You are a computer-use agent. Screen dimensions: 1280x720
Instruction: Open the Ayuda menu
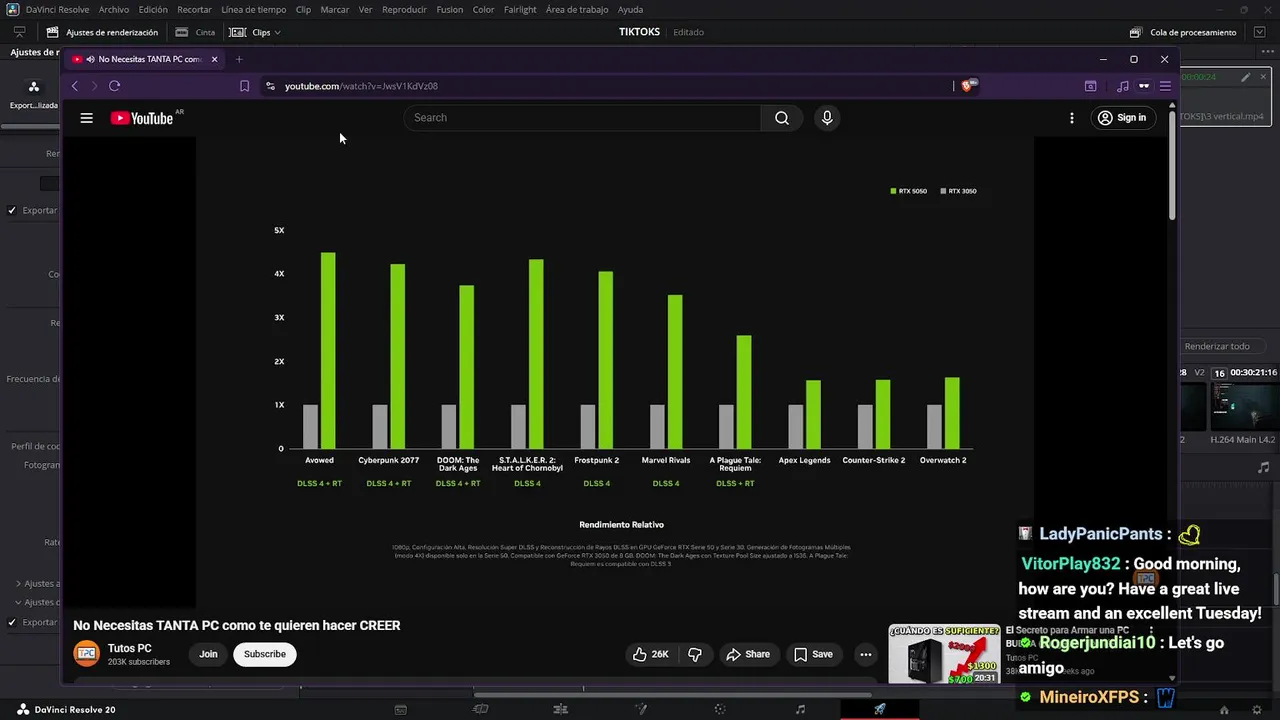(631, 9)
